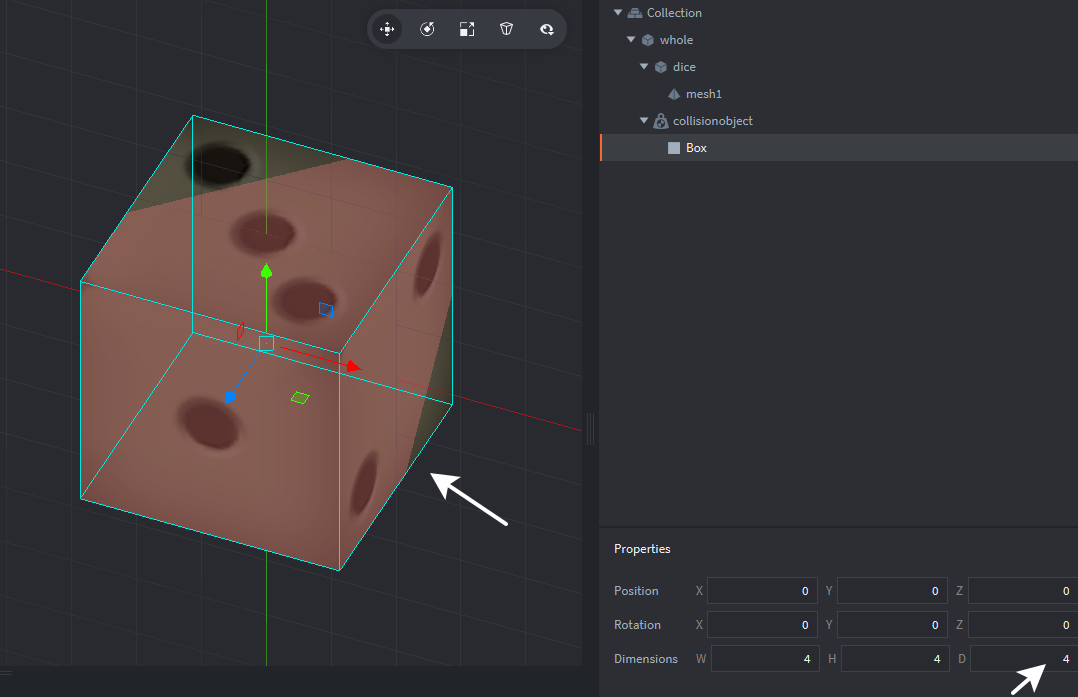This screenshot has height=697, width=1078.
Task: Click the Dimensions W input field
Action: coord(765,658)
